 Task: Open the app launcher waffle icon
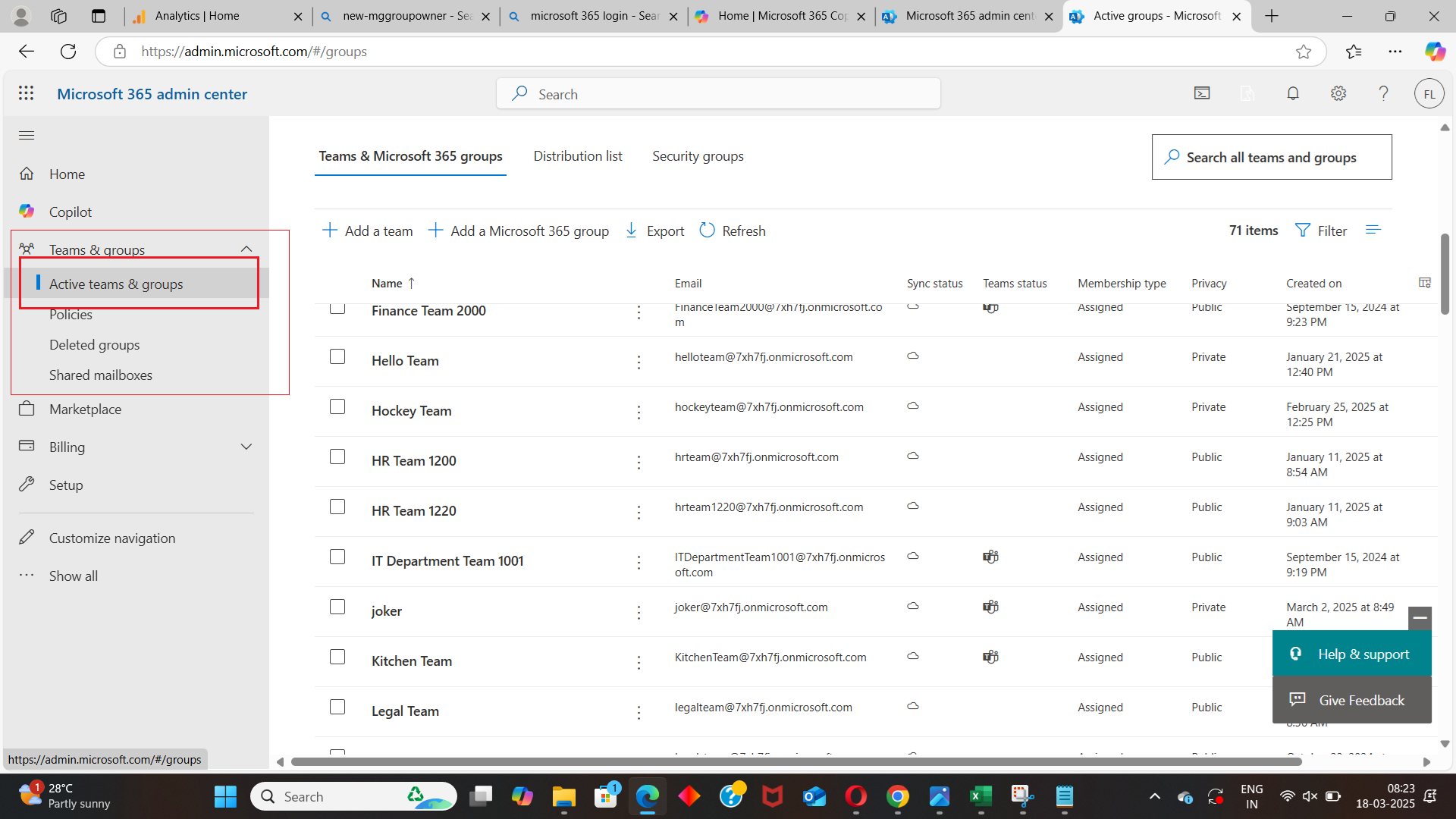pos(27,93)
